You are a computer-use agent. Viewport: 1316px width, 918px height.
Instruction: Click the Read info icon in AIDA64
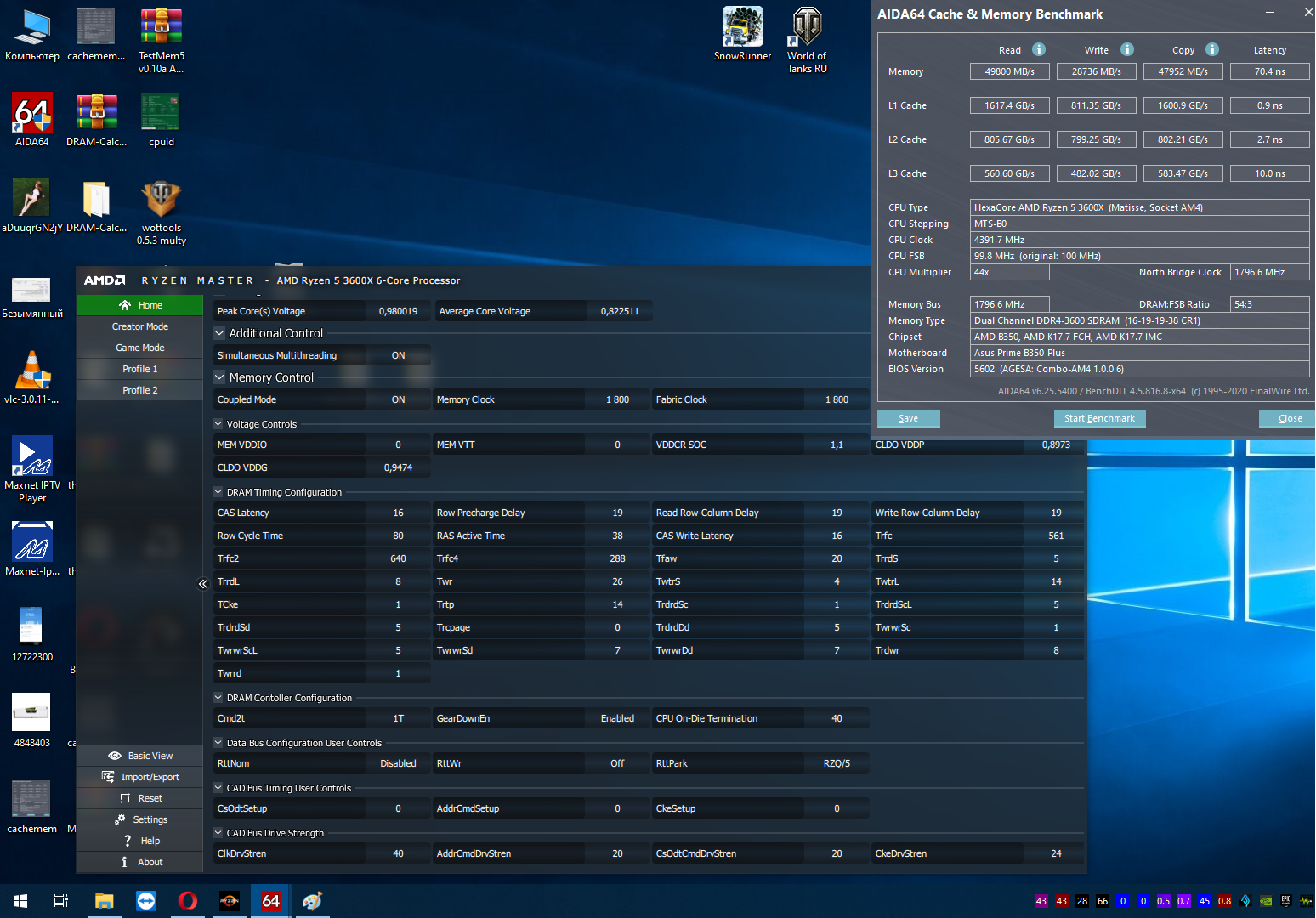click(x=1039, y=49)
